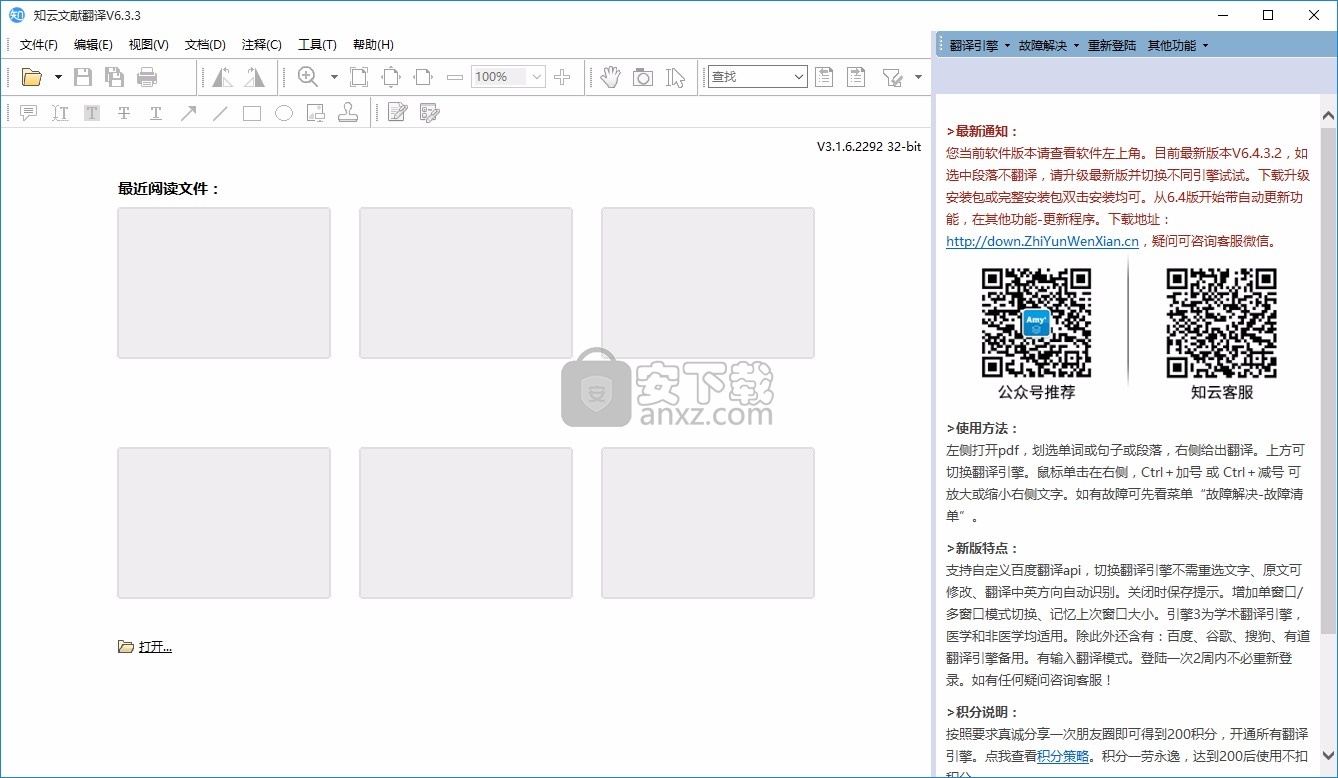Open the 帮助(H) menu

coord(373,45)
